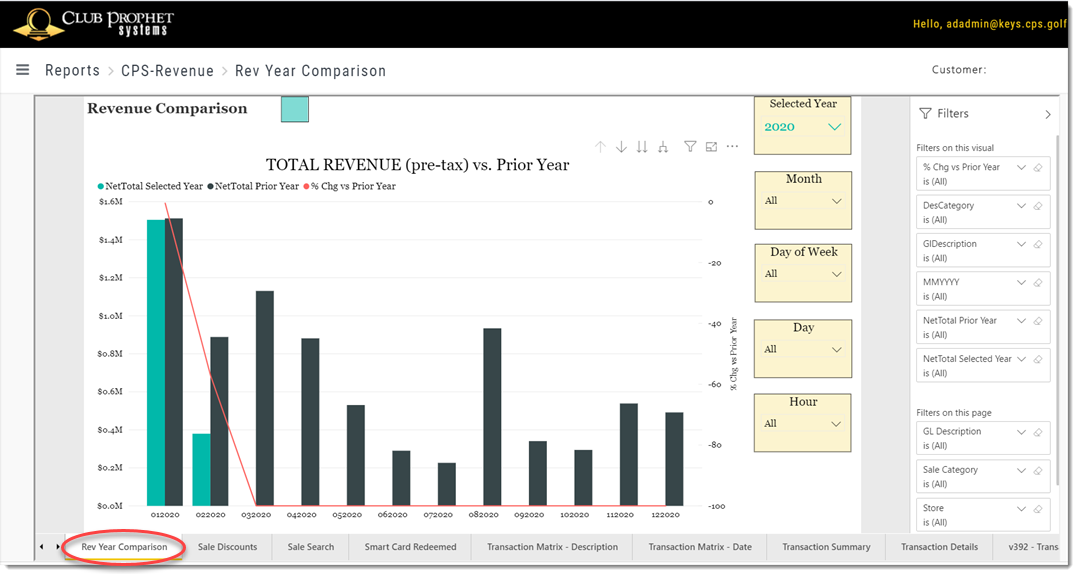The height and width of the screenshot is (574, 1077).
Task: Expand all down one level icon
Action: [663, 147]
